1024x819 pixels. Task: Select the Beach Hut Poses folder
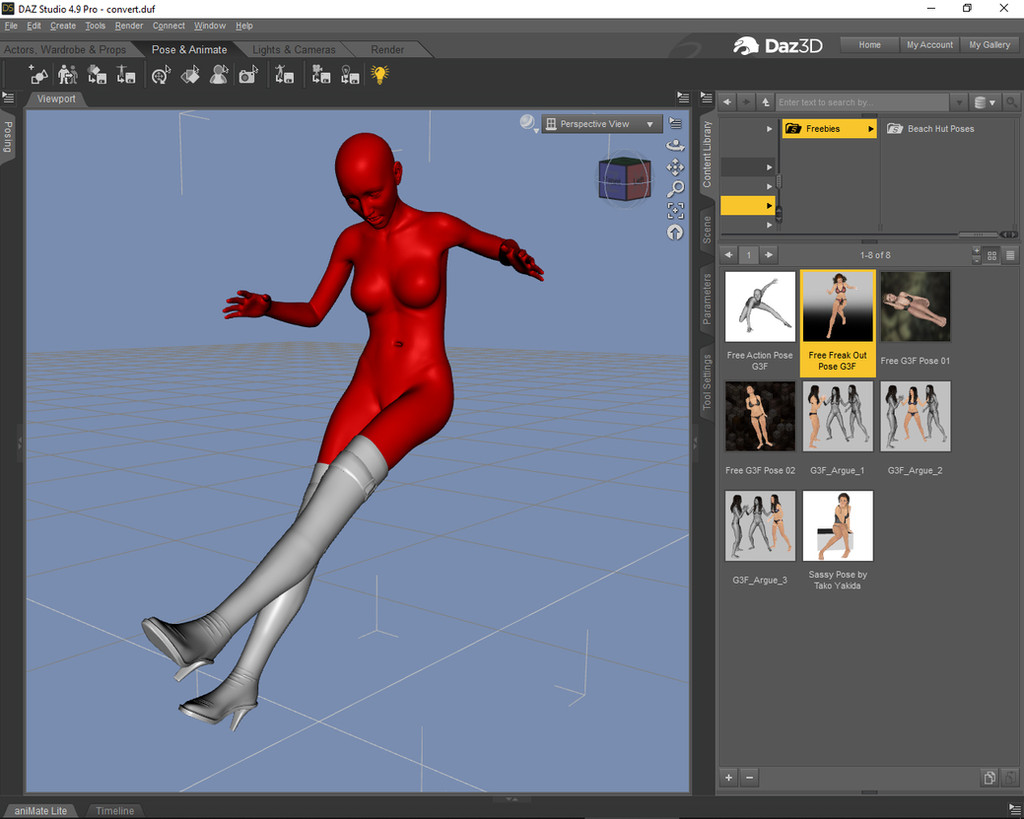[931, 129]
